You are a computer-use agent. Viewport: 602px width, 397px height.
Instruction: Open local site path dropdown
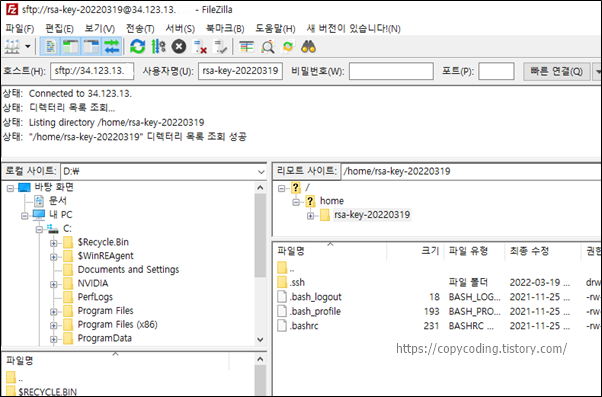[x=261, y=172]
